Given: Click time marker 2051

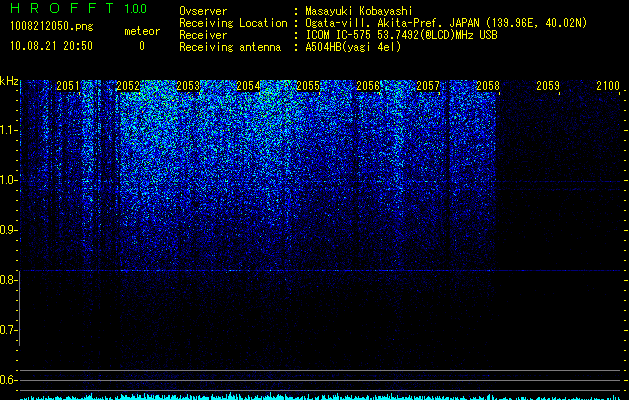Looking at the screenshot, I should point(68,86).
